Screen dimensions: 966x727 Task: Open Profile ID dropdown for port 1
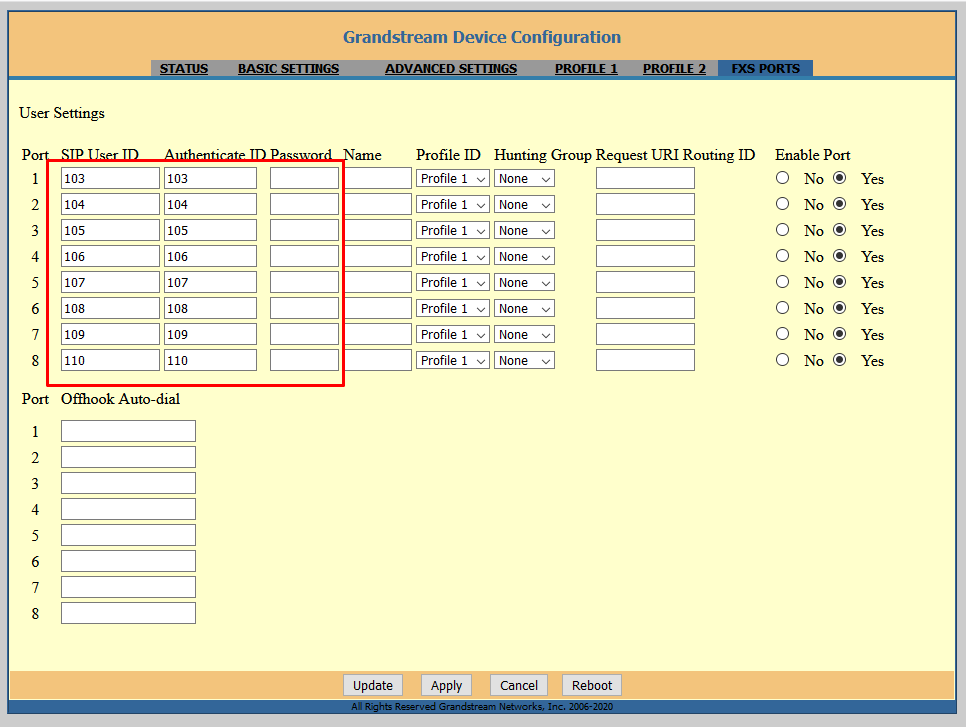tap(452, 179)
